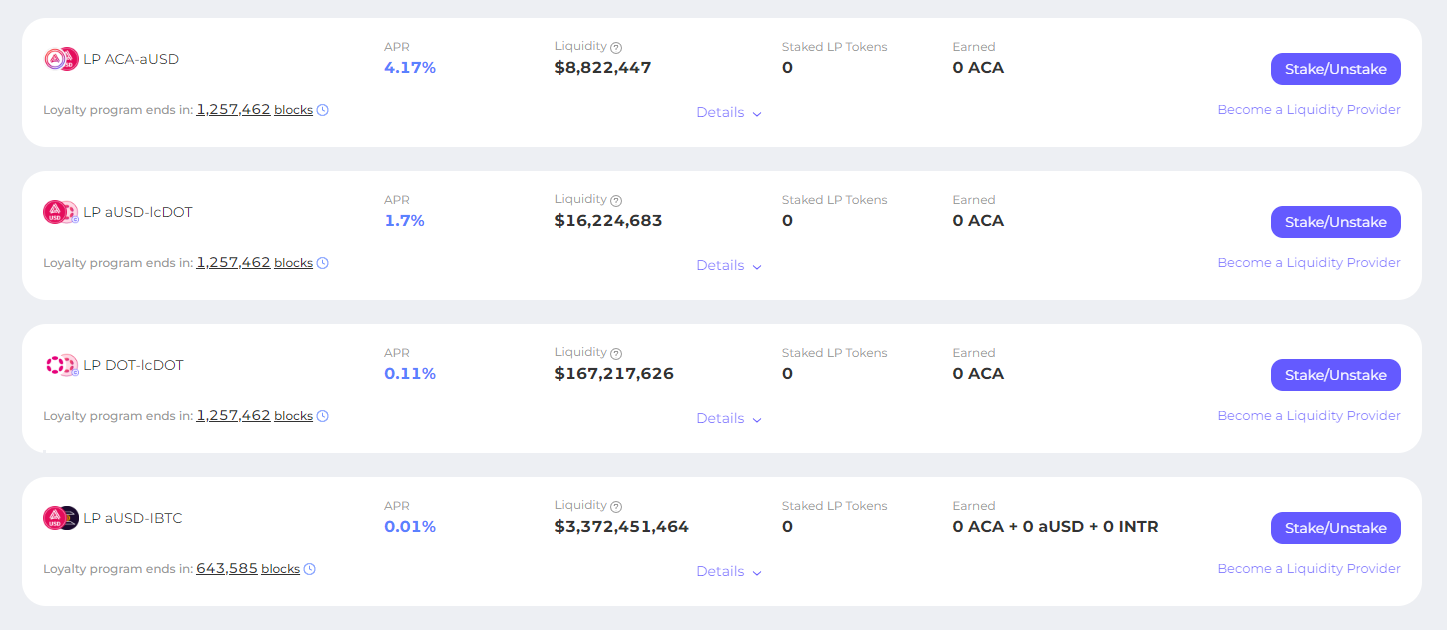Click the DOT-lcDOT pair token icon

pos(61,365)
